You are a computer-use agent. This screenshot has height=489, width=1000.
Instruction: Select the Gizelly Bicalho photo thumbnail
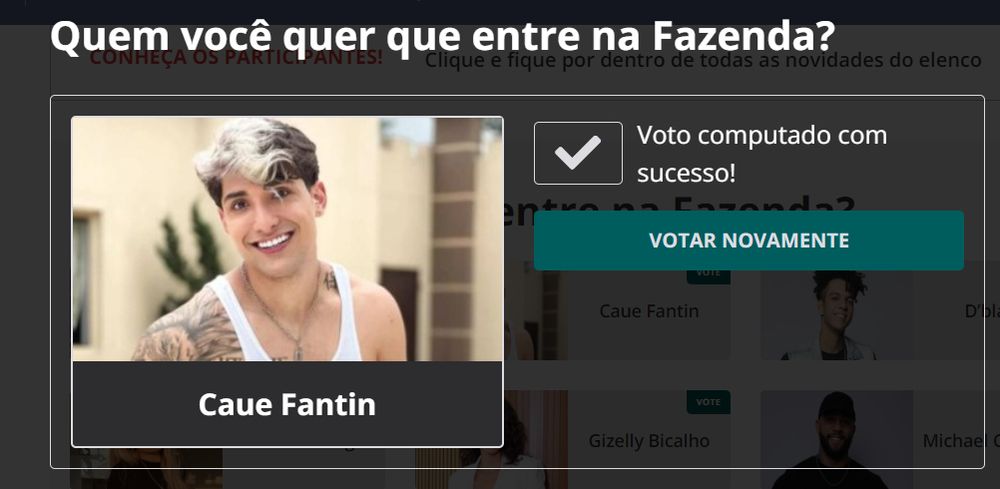point(491,439)
